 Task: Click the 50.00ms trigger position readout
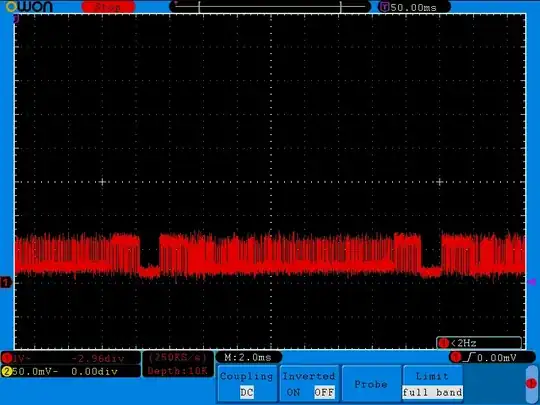(413, 7)
